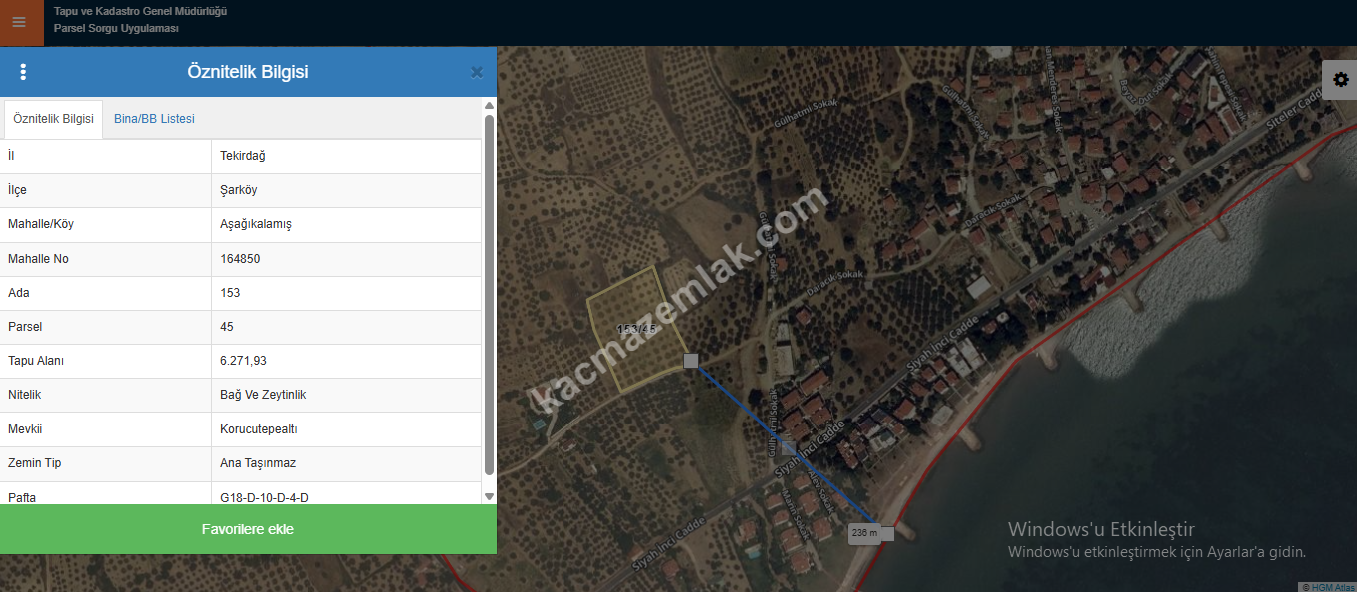
Task: Click the Parsel Sorgu Uygulaması header title
Action: pyautogui.click(x=116, y=29)
